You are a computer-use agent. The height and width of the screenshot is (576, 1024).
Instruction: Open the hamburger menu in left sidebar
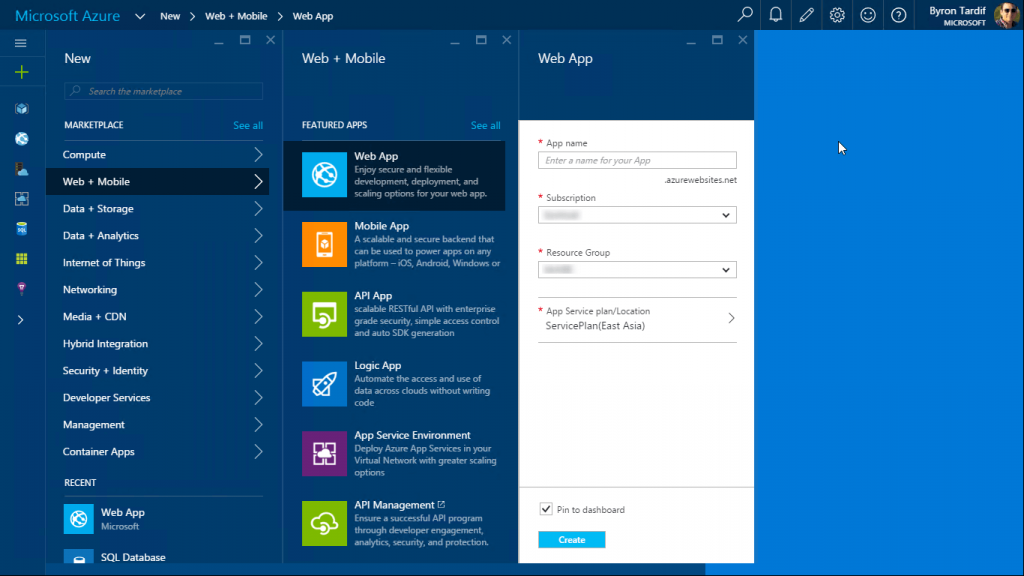click(x=21, y=43)
